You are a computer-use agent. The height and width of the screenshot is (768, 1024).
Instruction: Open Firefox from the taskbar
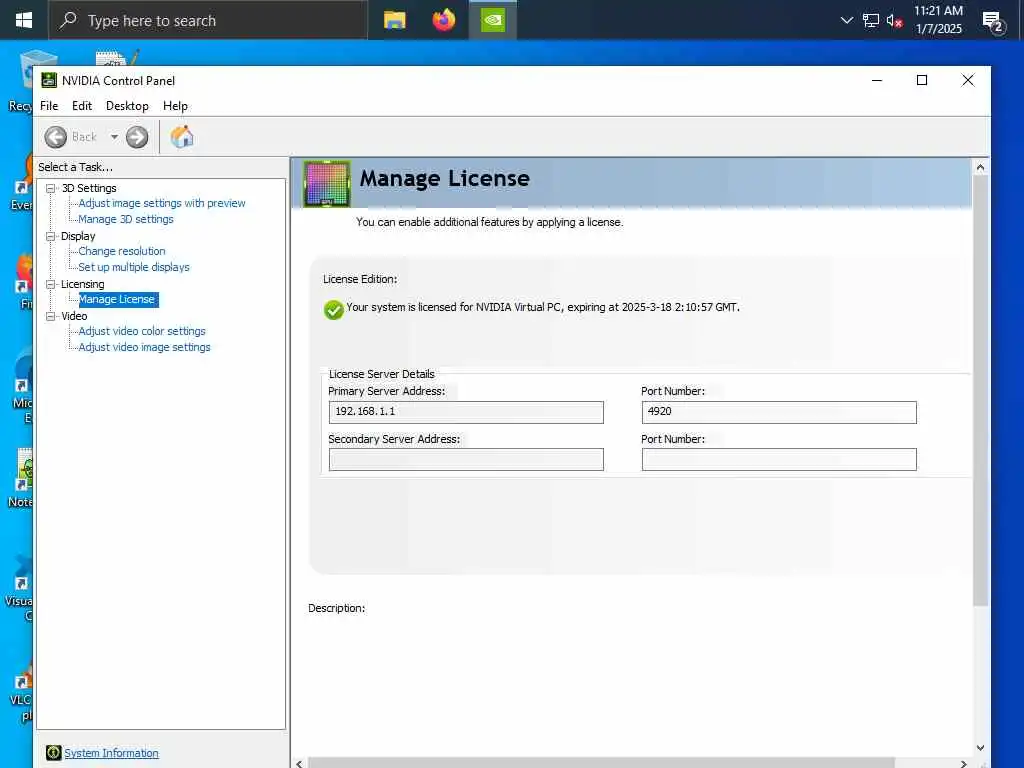443,20
